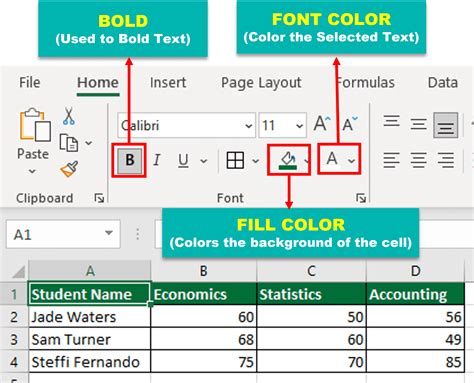Toggle Italic formatting
Viewport: 474px width, 383px height.
pyautogui.click(x=157, y=160)
